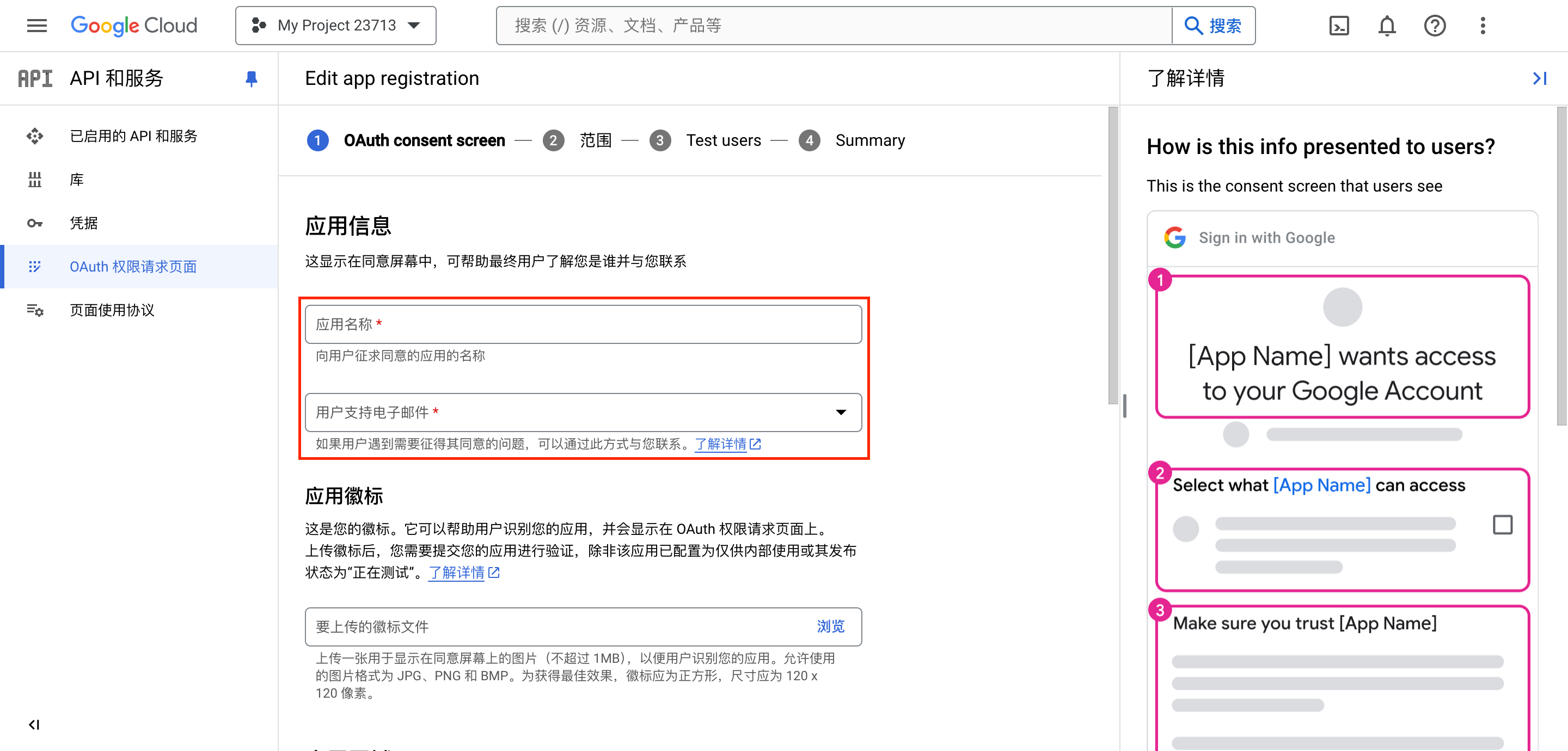Click the API 和服务 pin icon

click(x=251, y=78)
